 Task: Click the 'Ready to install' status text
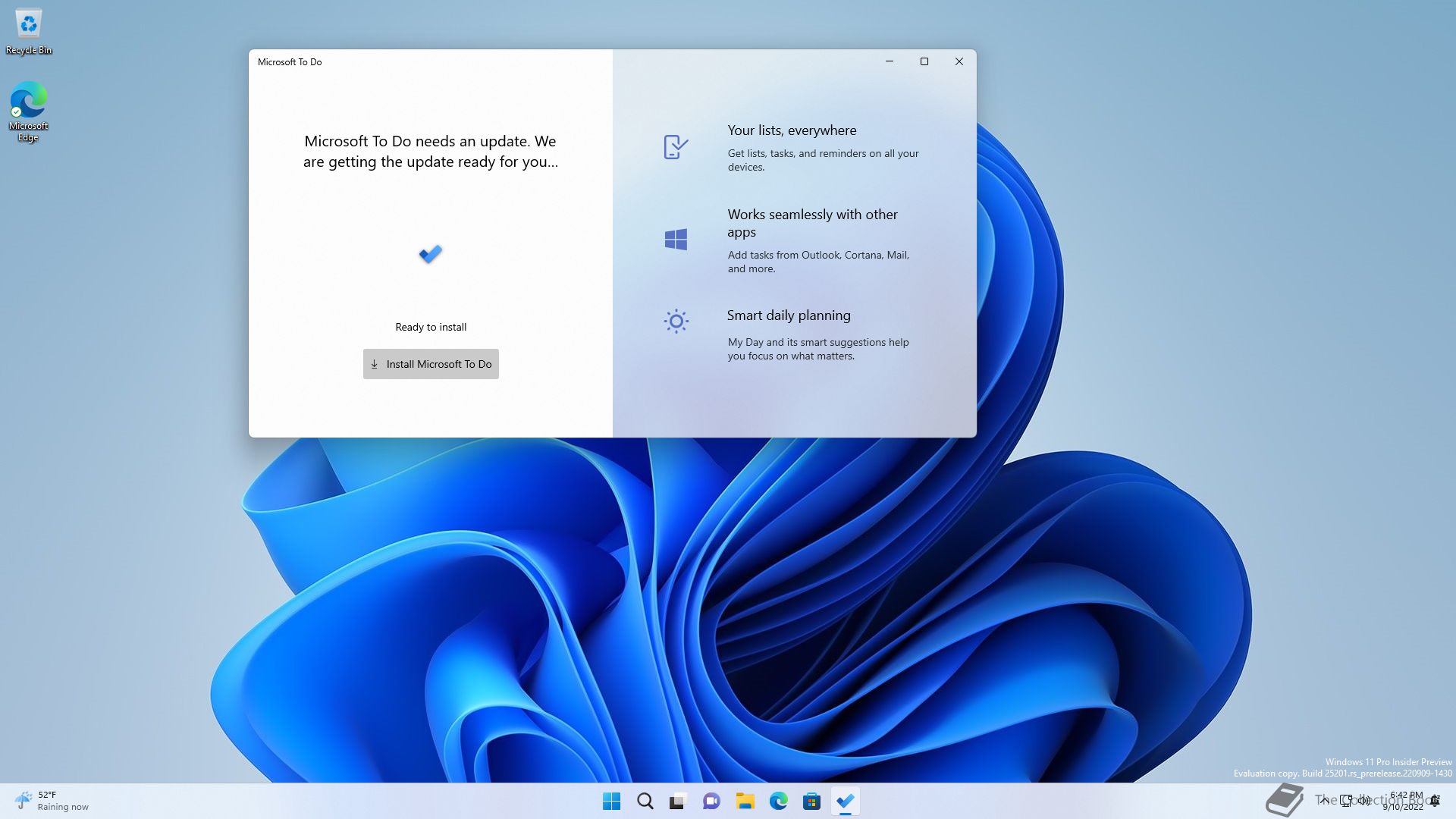click(x=431, y=327)
